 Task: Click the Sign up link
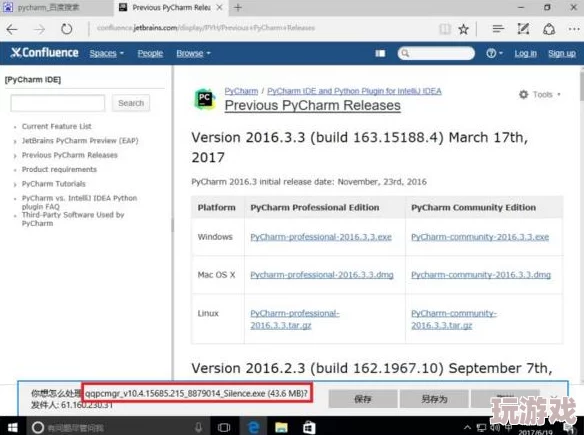tap(562, 53)
